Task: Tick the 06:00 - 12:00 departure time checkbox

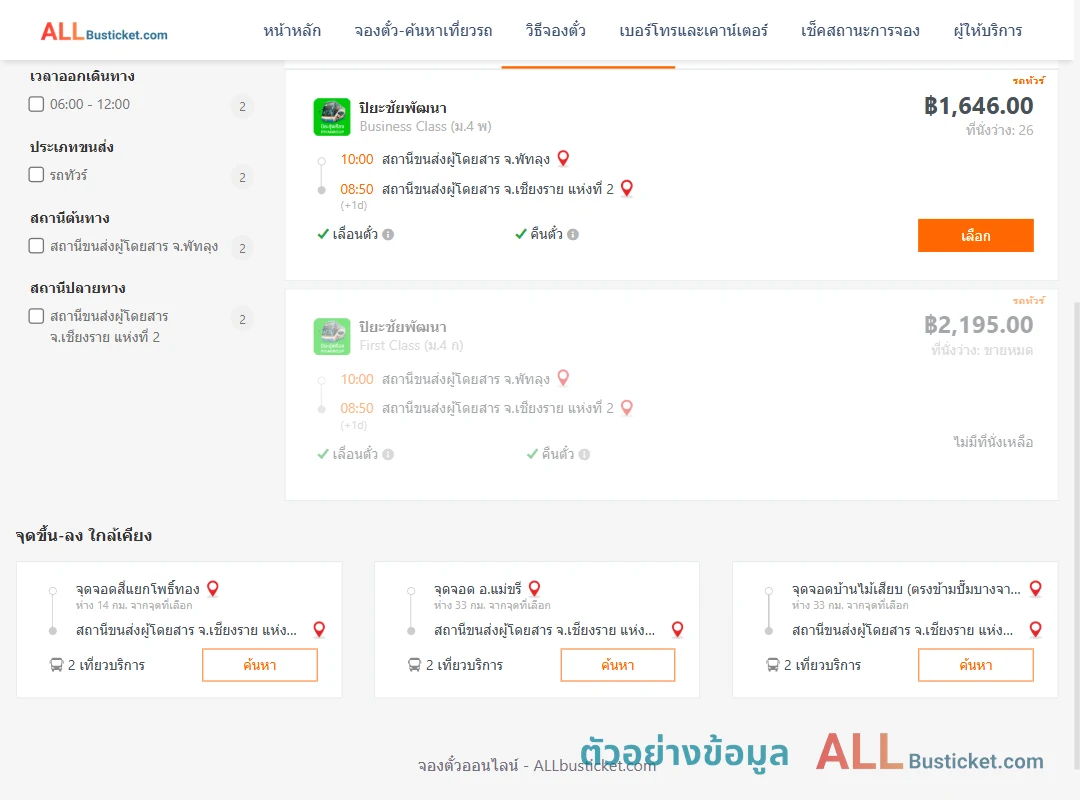Action: tap(37, 104)
